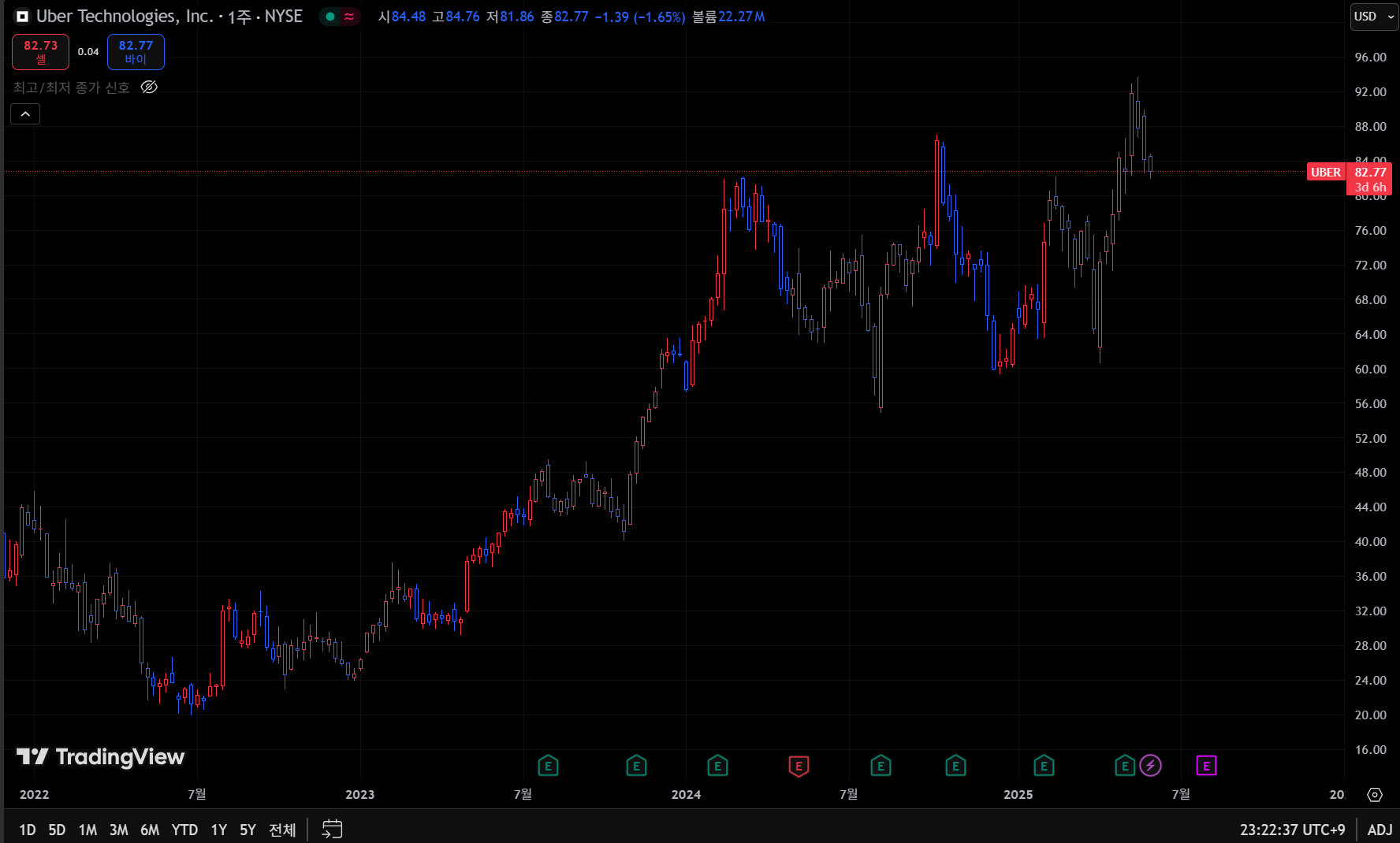
Task: Click the UBER red price label
Action: pyautogui.click(x=1326, y=172)
